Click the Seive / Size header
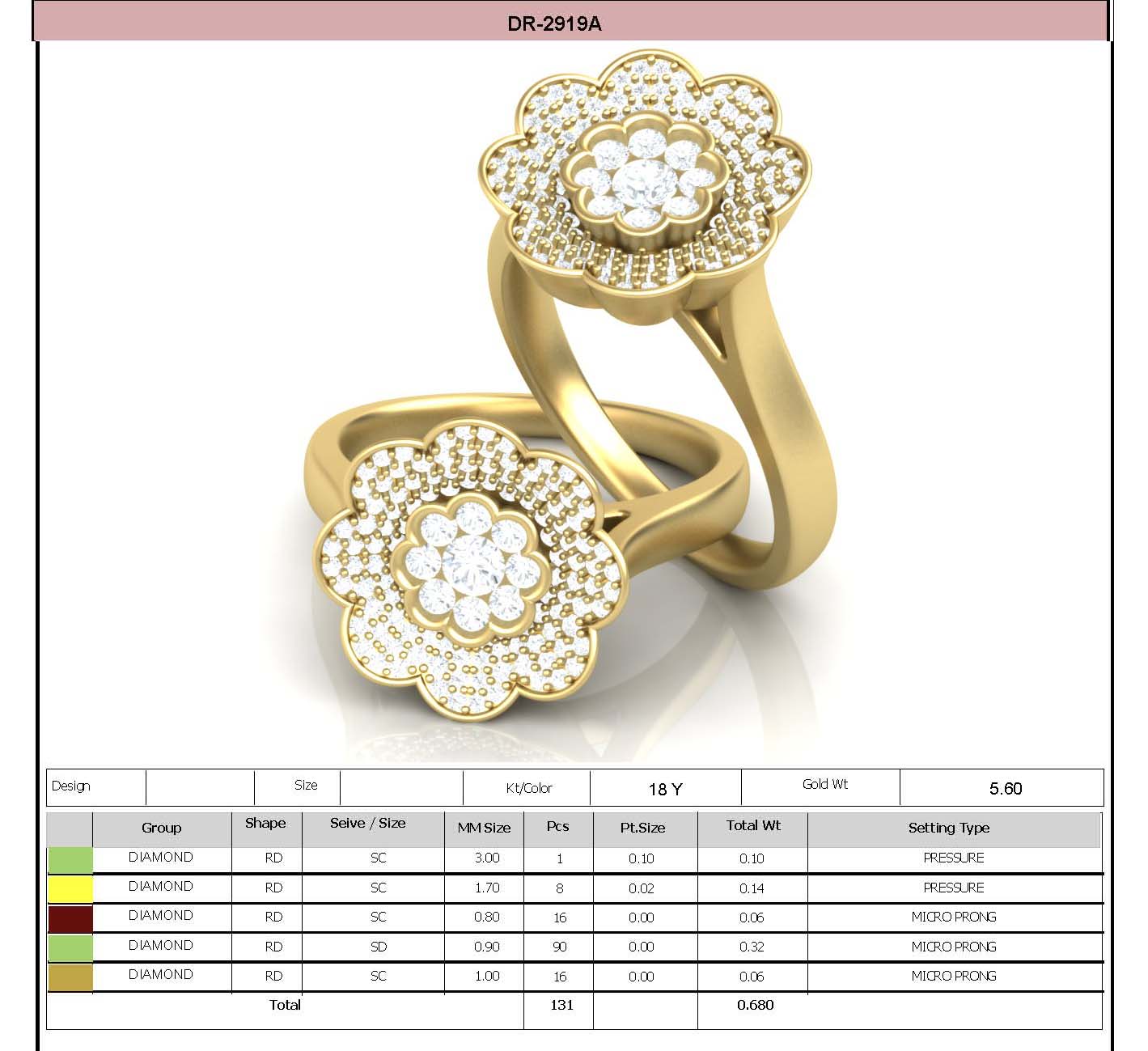 pos(366,824)
